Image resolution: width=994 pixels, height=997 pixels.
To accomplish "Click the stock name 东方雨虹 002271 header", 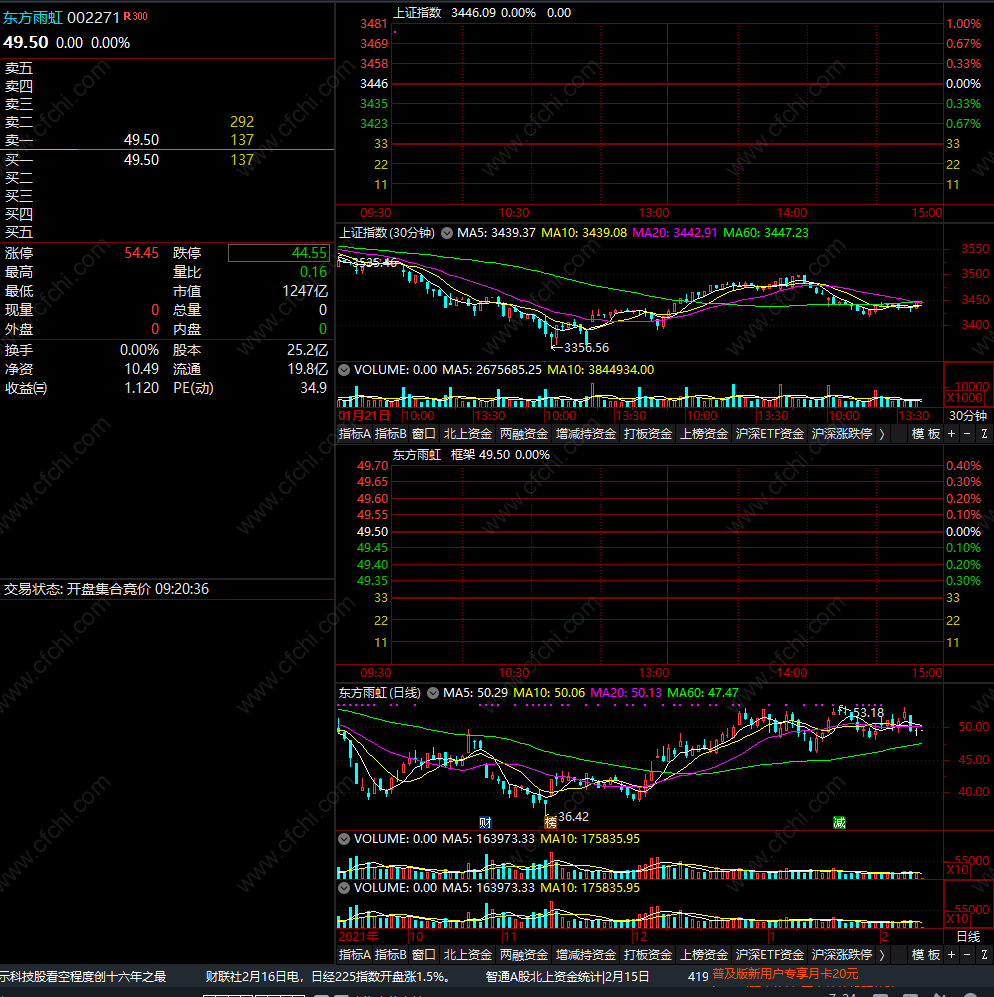I will (x=61, y=18).
